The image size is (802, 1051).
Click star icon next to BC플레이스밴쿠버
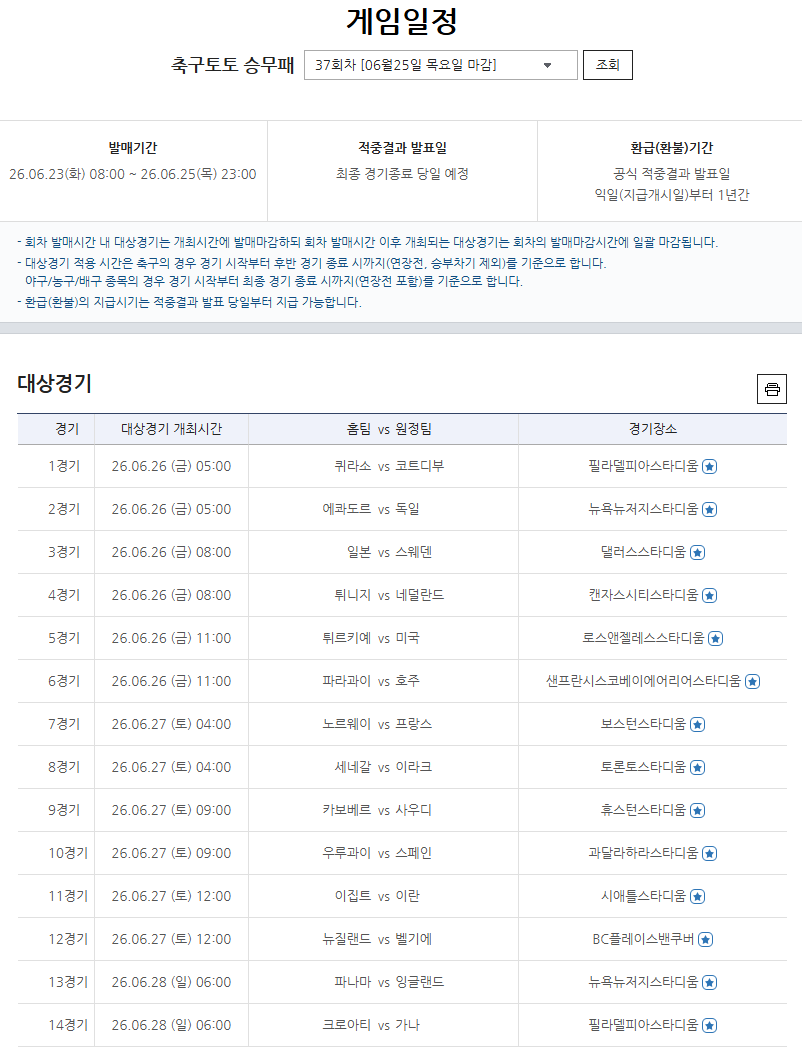(706, 940)
